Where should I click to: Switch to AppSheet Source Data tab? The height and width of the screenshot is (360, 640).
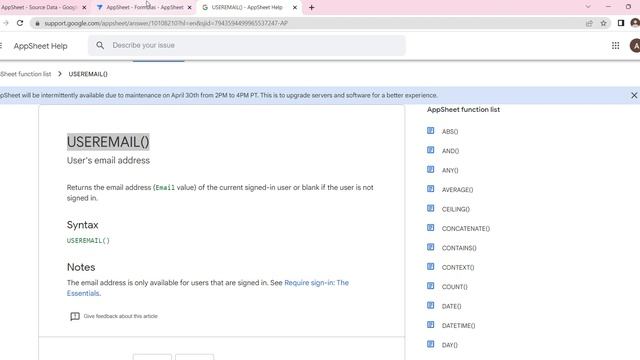click(39, 7)
